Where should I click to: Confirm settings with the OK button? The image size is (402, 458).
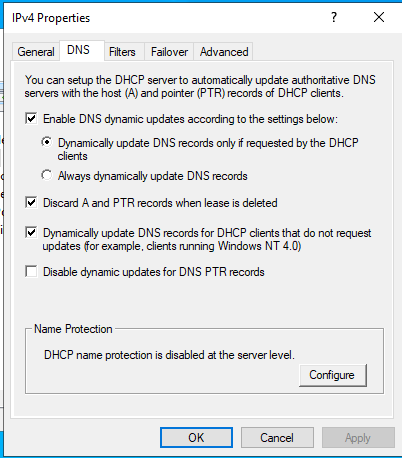pos(196,437)
